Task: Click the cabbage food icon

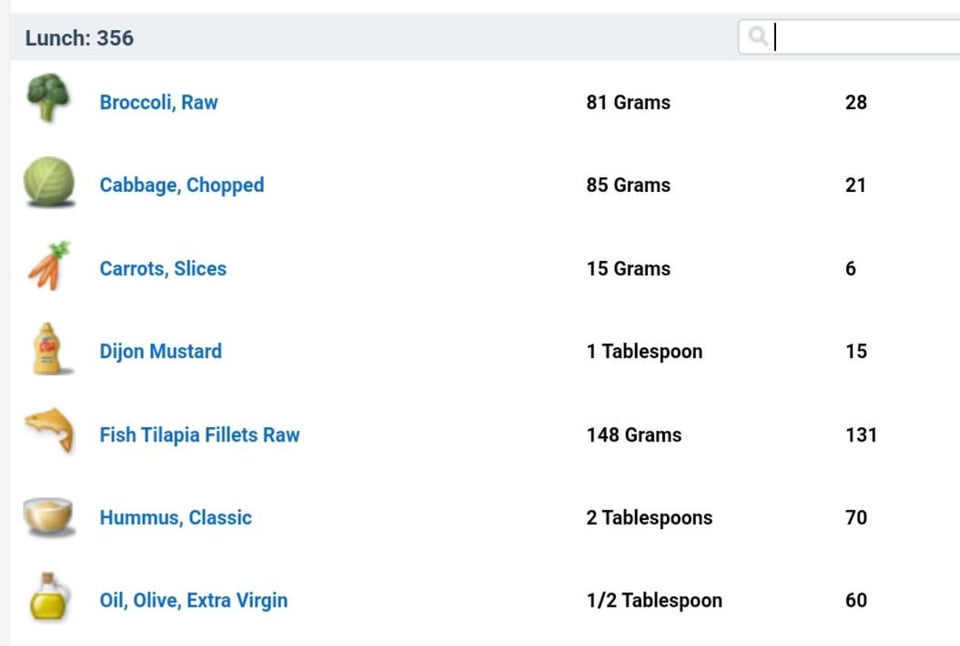Action: pos(49,183)
